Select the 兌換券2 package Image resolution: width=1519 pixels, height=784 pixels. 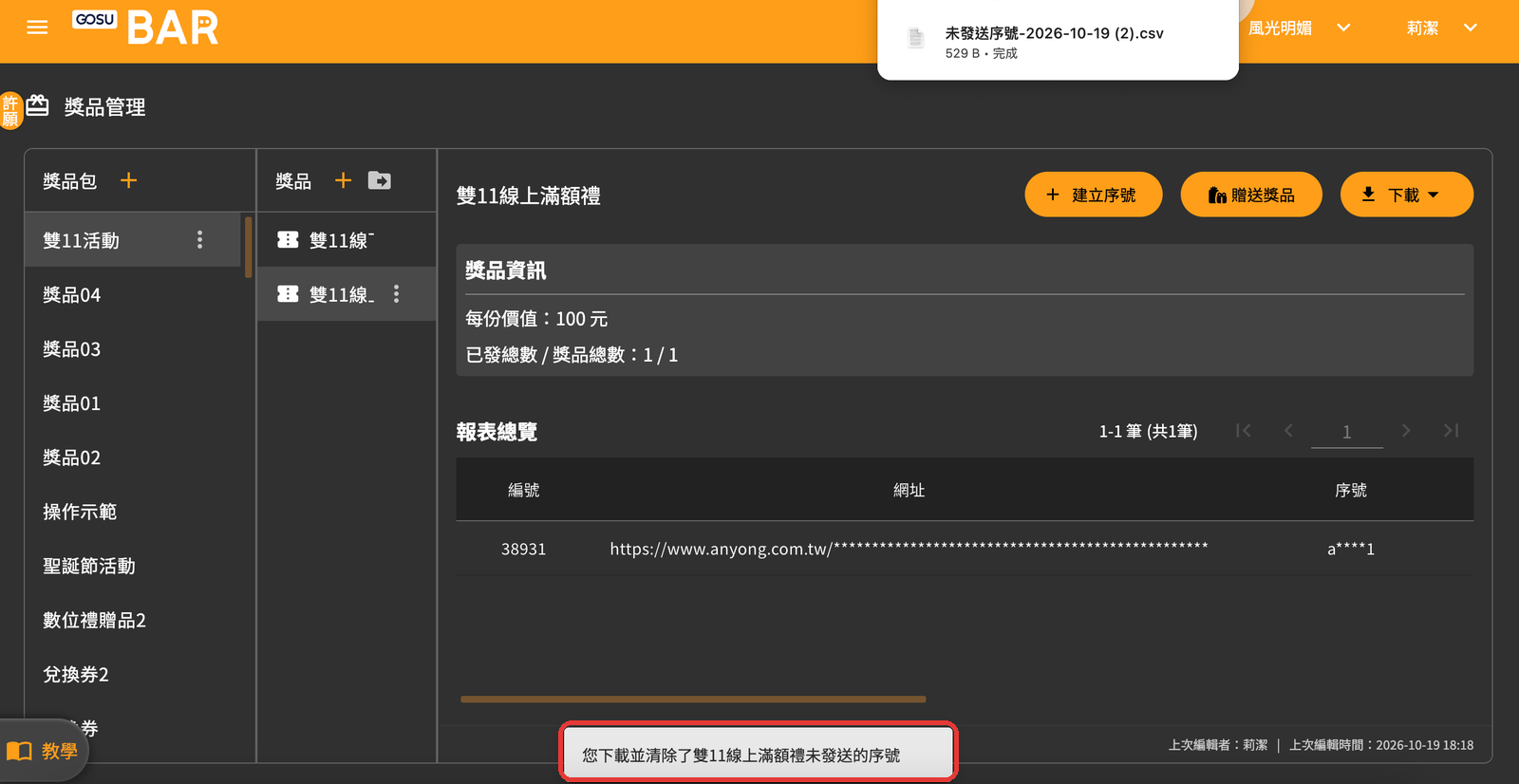coord(133,674)
